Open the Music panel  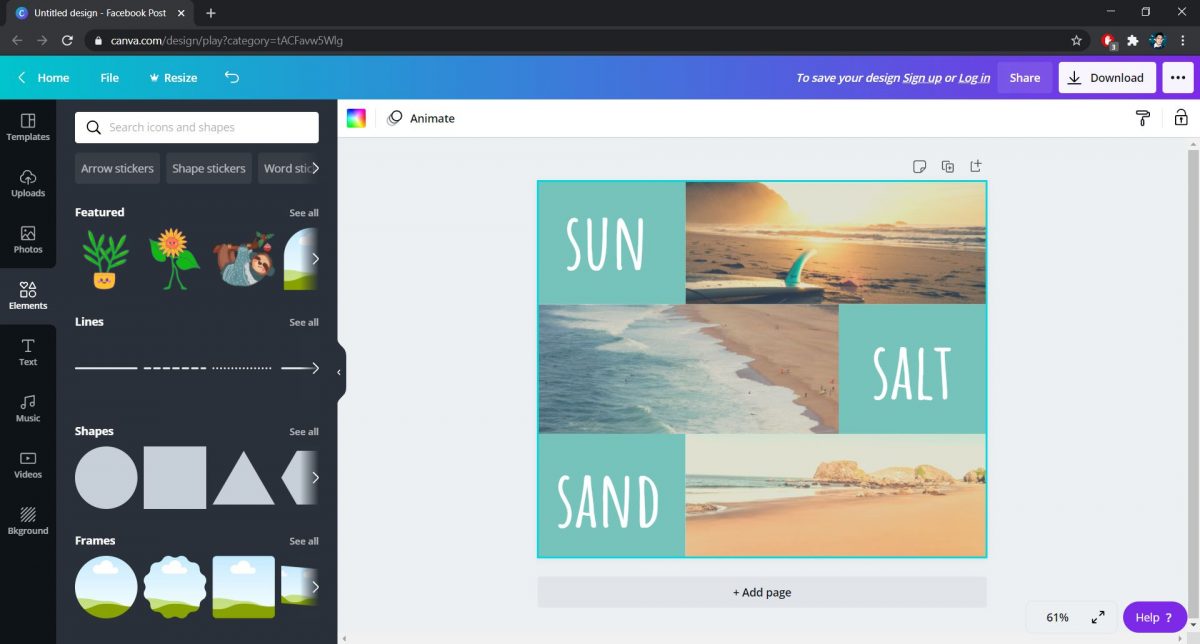pos(27,408)
